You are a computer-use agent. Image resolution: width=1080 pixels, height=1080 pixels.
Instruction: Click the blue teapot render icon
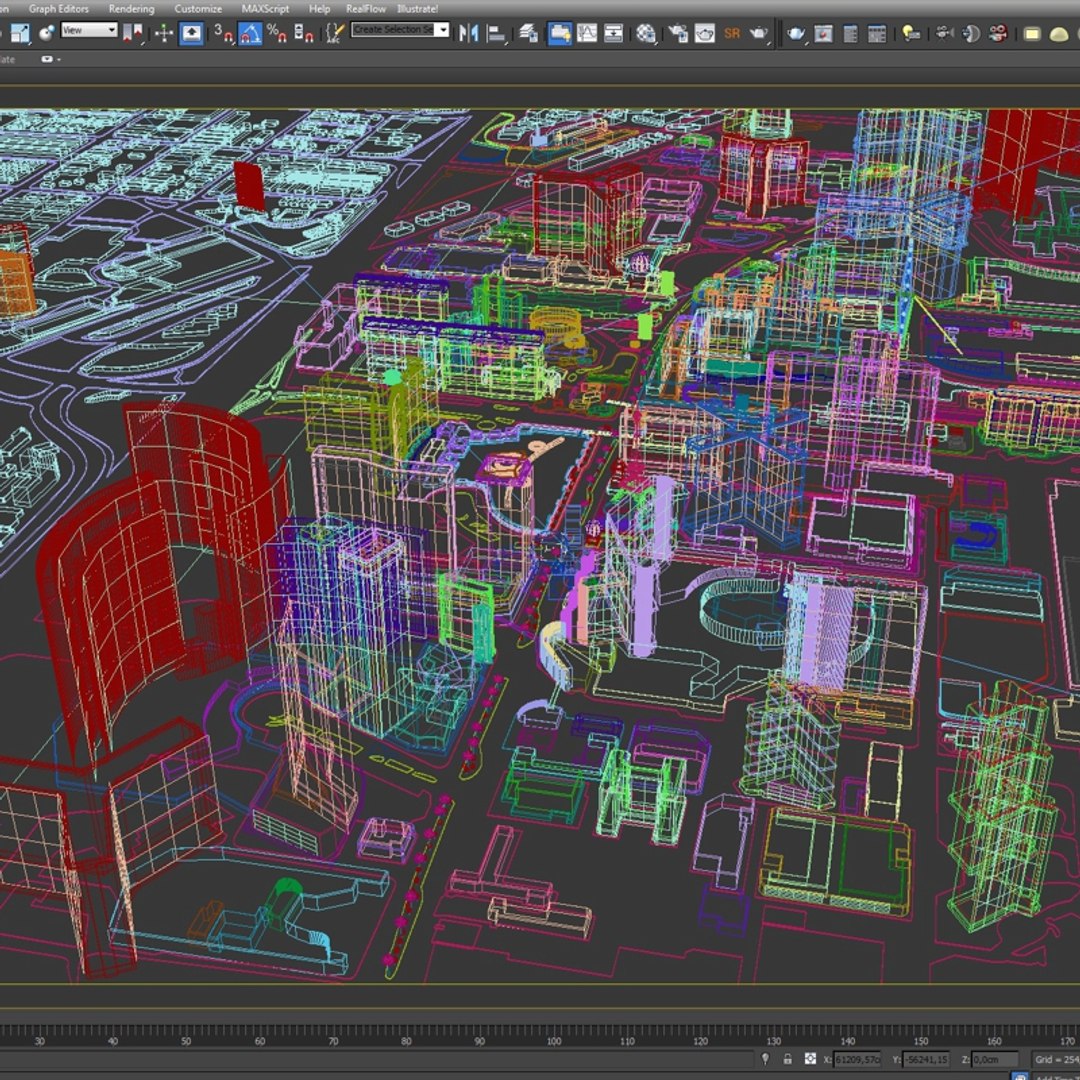796,32
